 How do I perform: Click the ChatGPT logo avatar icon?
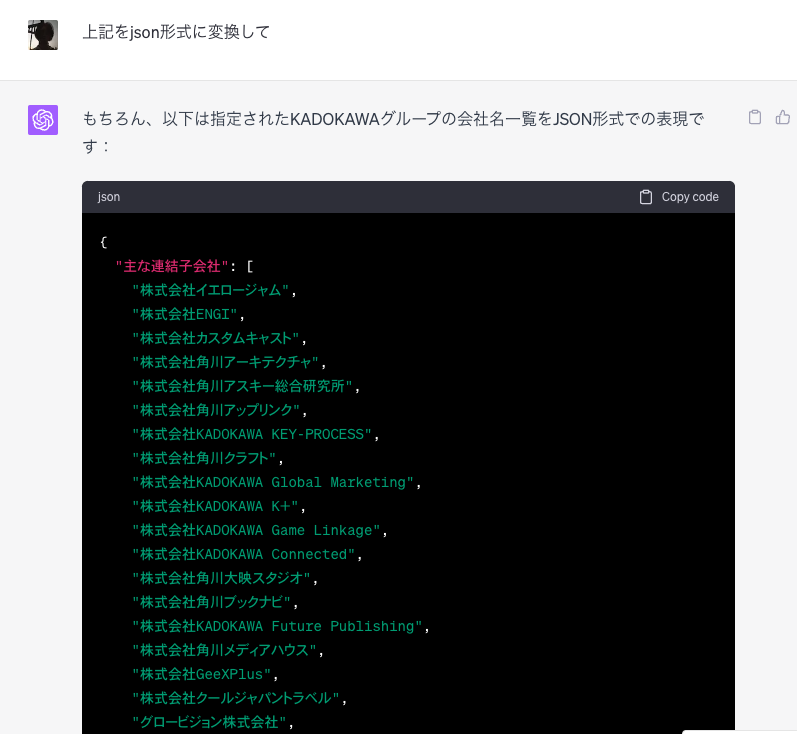(x=43, y=120)
